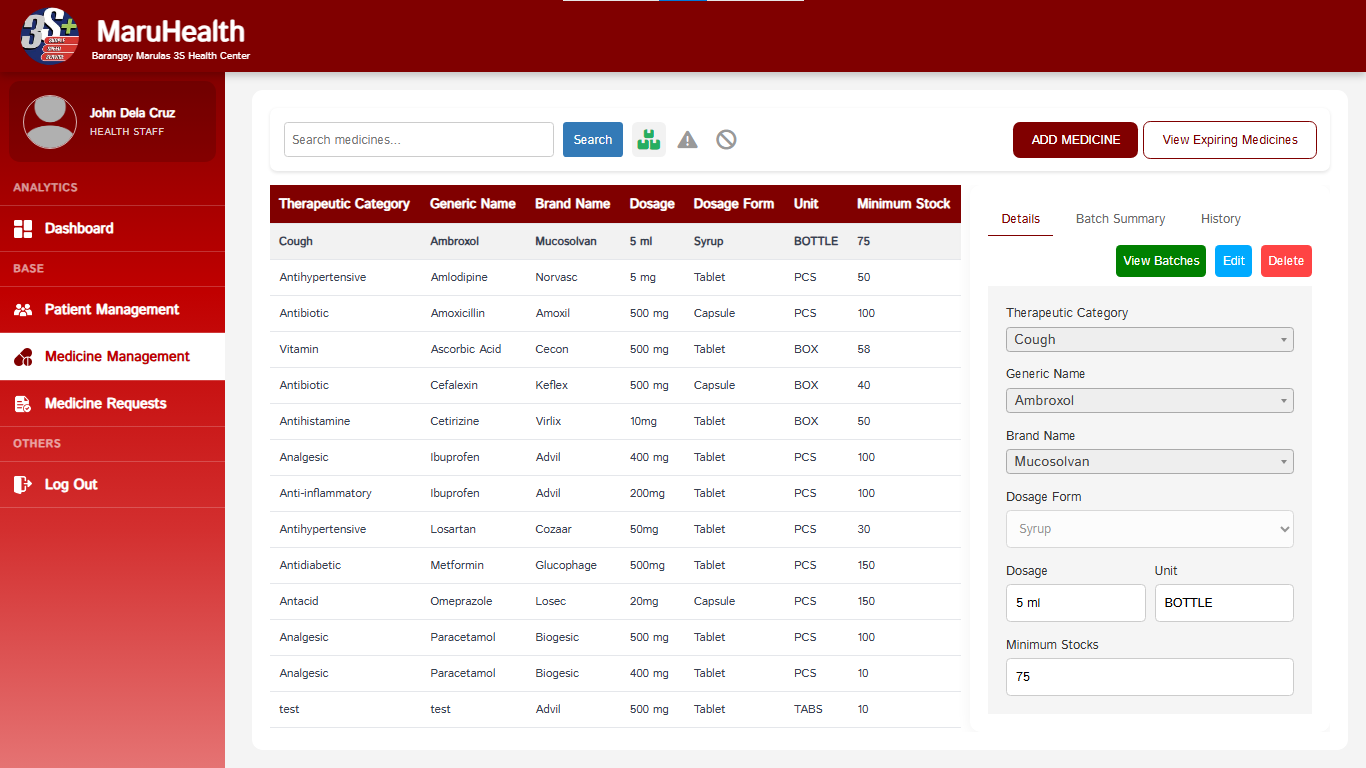Click the warning triangle low-stock icon
Screen dimensions: 1366x768
pos(687,140)
